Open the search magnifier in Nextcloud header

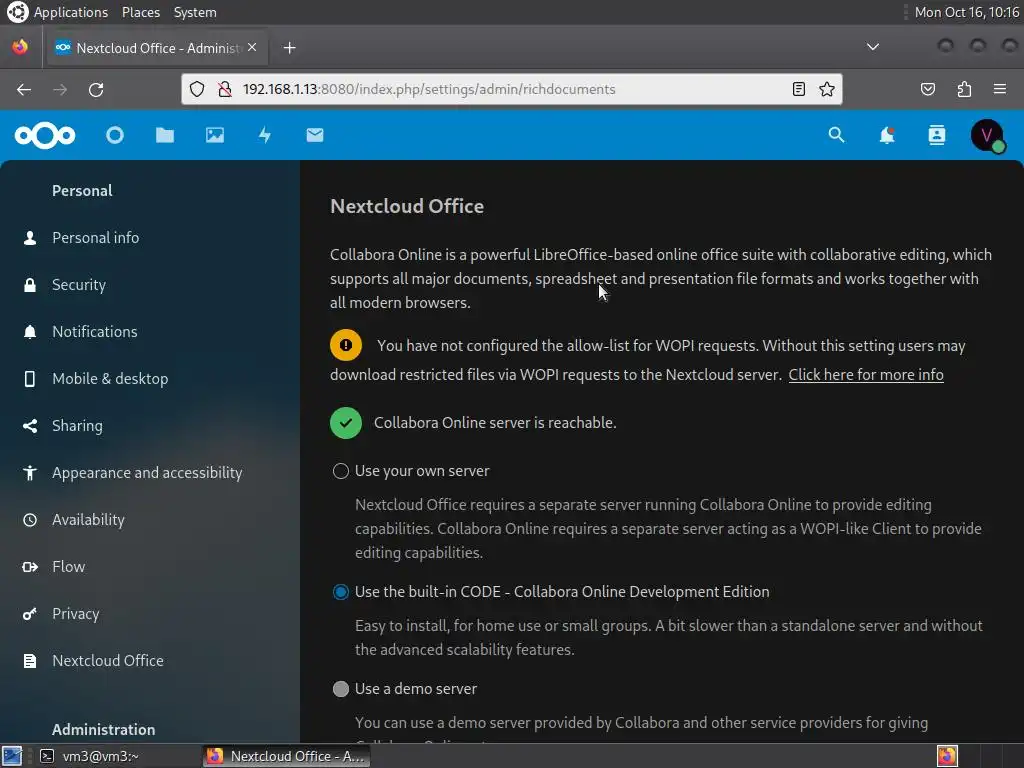coord(836,135)
